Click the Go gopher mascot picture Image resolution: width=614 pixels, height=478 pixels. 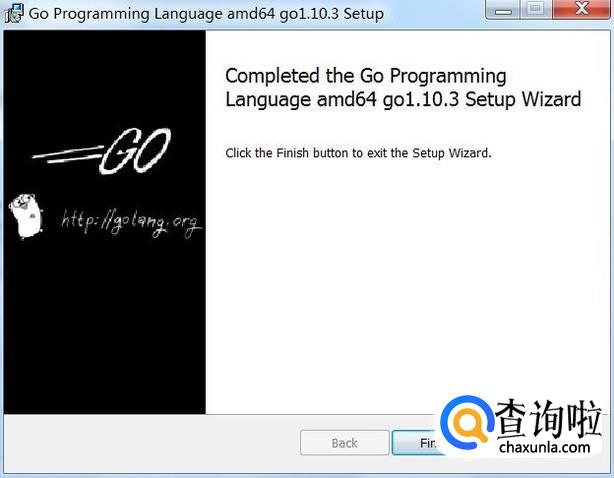point(27,216)
